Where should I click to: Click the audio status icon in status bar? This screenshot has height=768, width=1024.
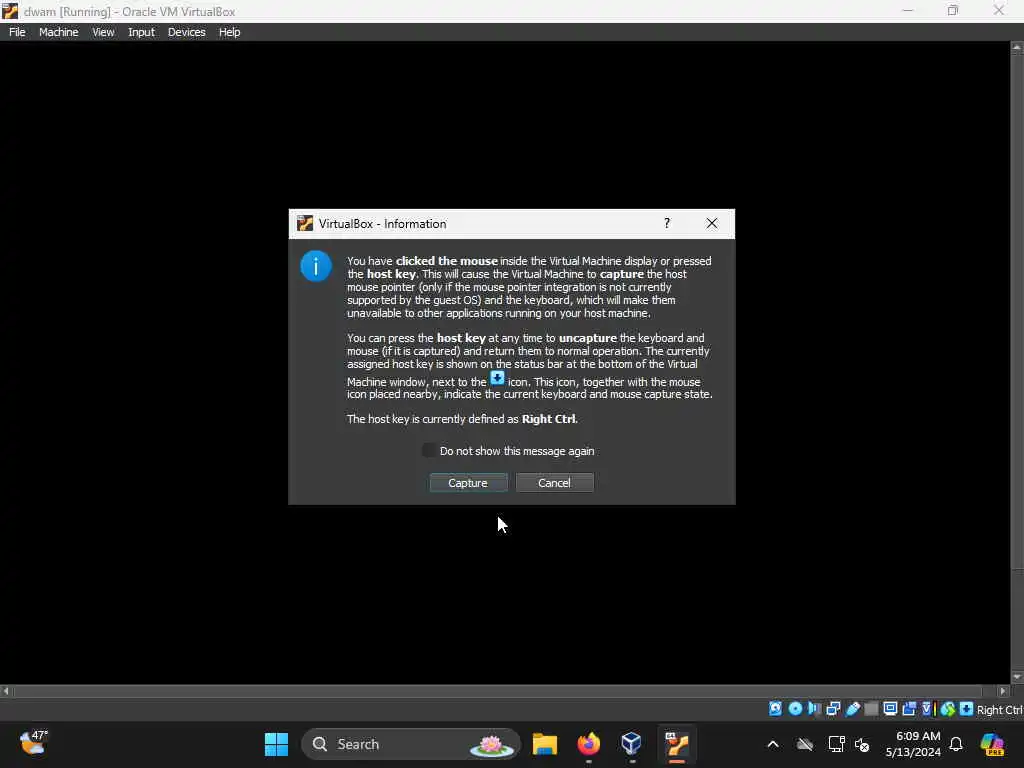(814, 709)
